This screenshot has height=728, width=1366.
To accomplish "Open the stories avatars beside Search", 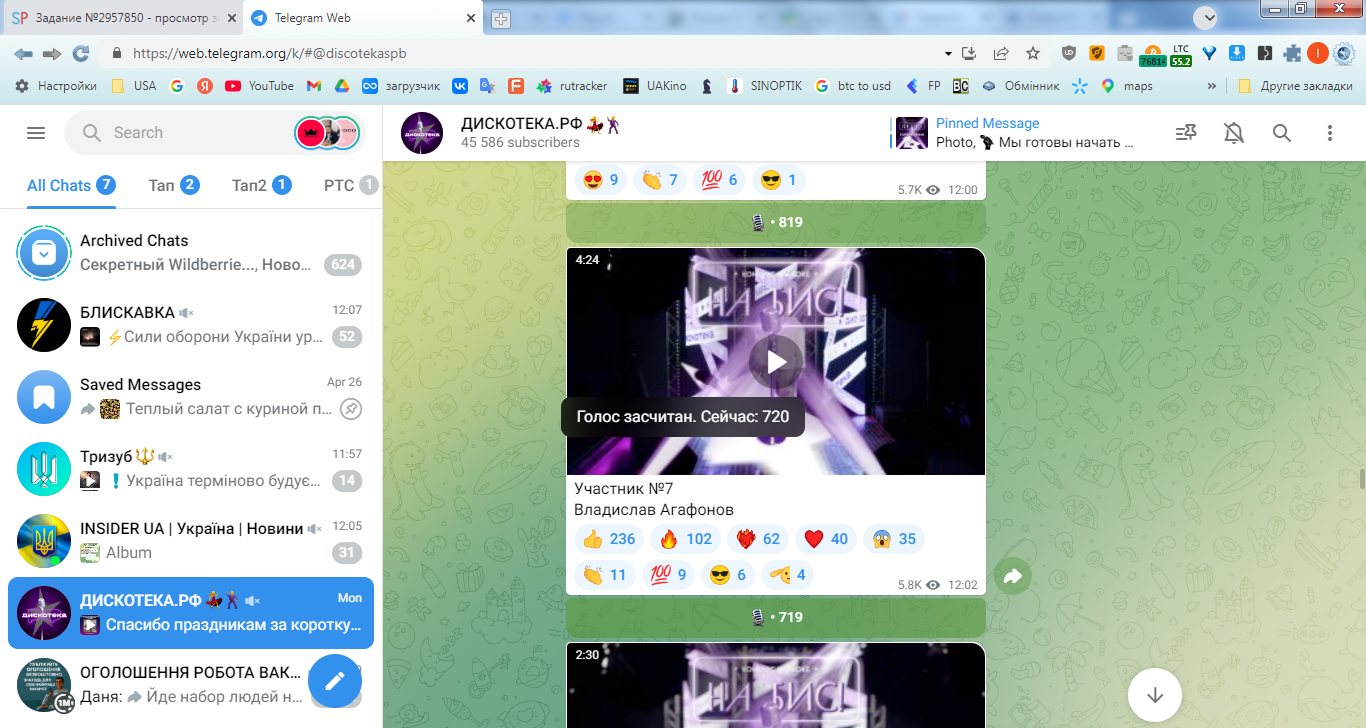I will 327,133.
